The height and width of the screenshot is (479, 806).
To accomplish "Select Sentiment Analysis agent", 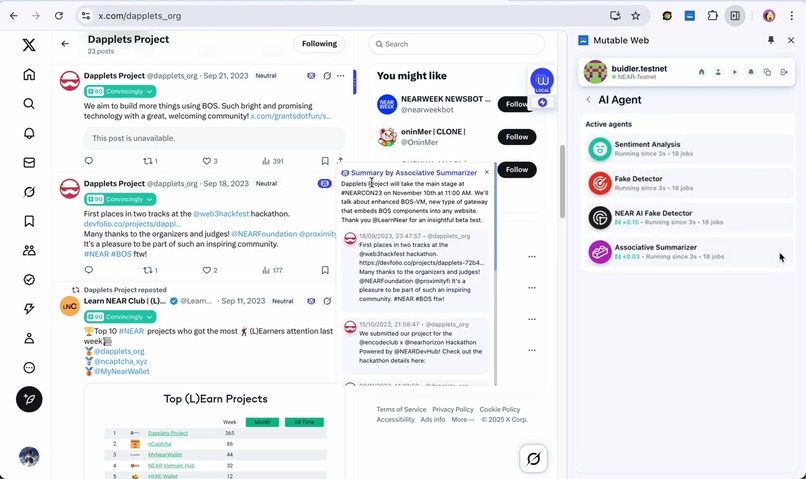I will (688, 149).
